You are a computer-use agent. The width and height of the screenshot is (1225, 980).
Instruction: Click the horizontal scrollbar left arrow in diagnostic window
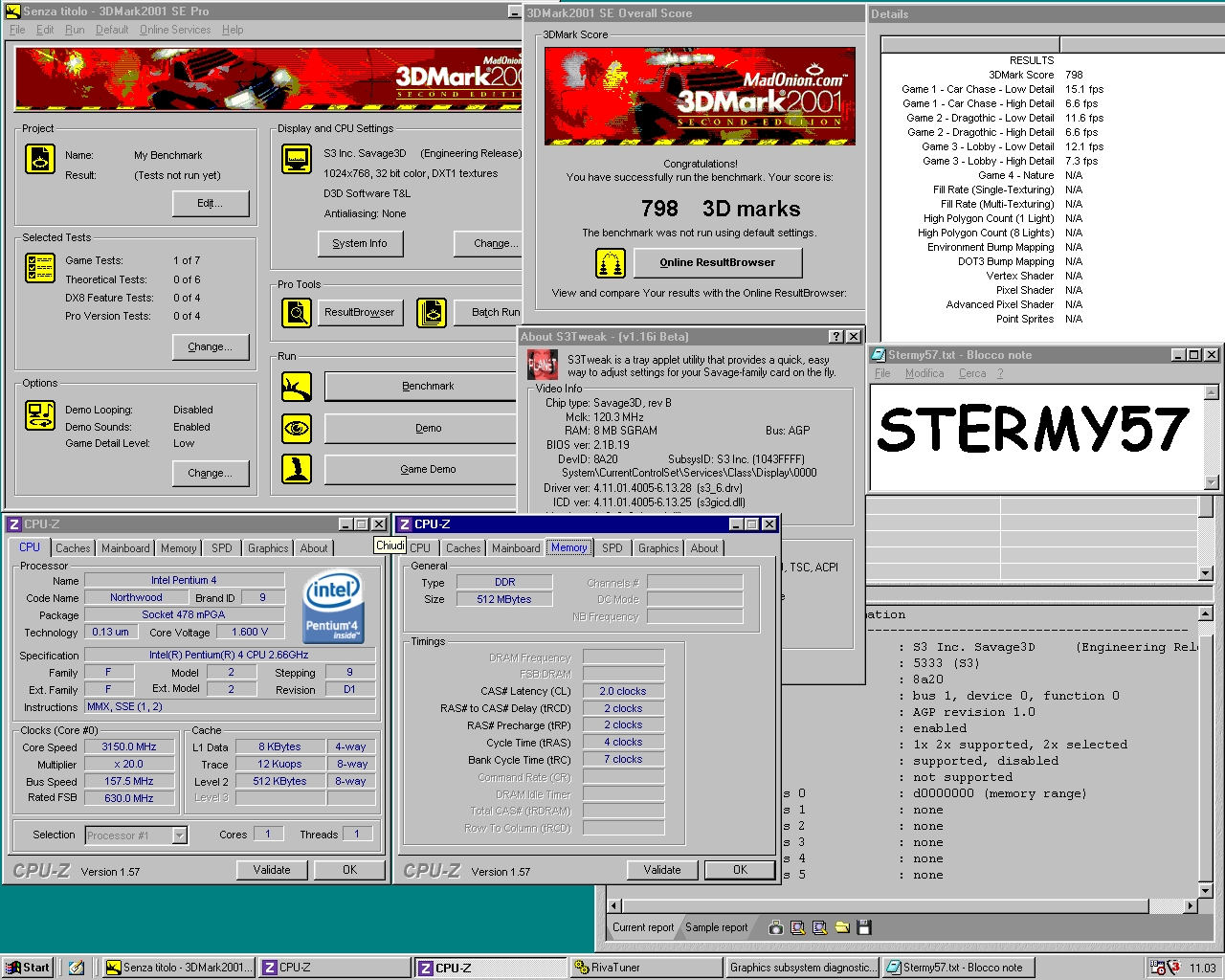point(615,905)
